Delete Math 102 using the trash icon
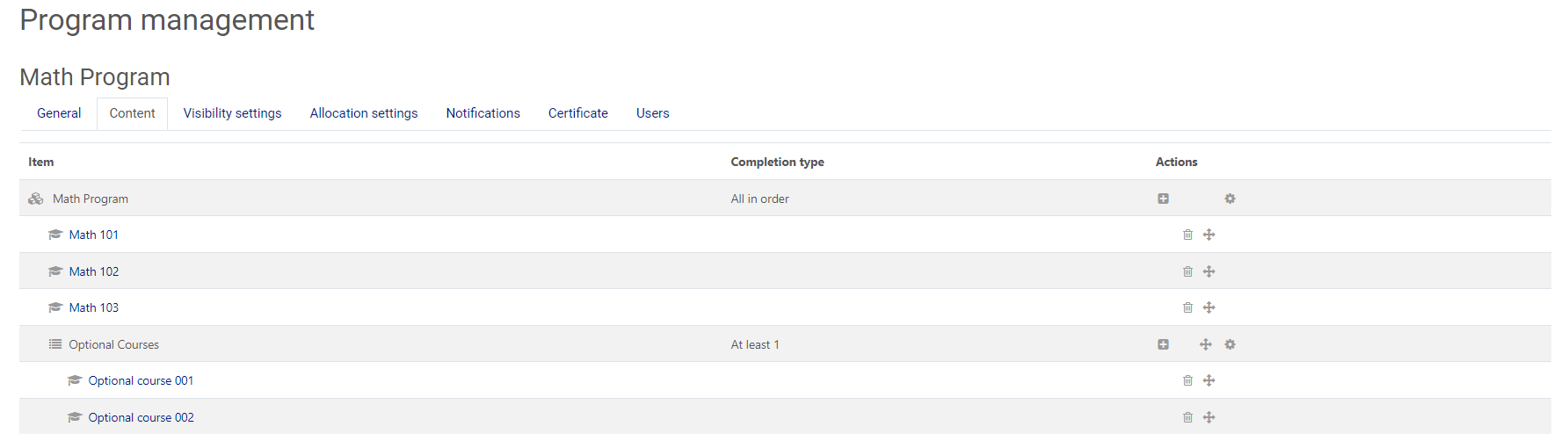 tap(1187, 271)
